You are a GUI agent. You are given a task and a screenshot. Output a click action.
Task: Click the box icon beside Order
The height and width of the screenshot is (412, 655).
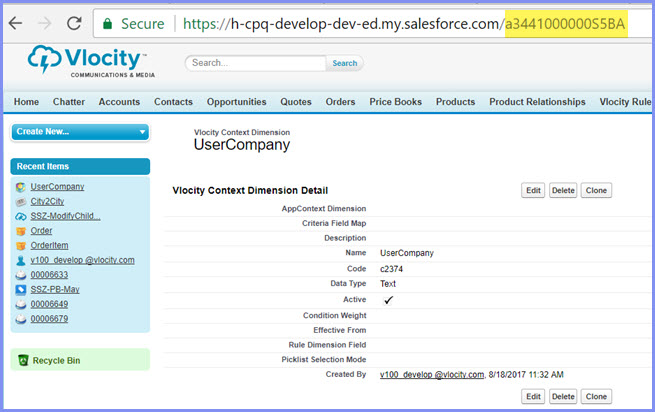[x=21, y=231]
